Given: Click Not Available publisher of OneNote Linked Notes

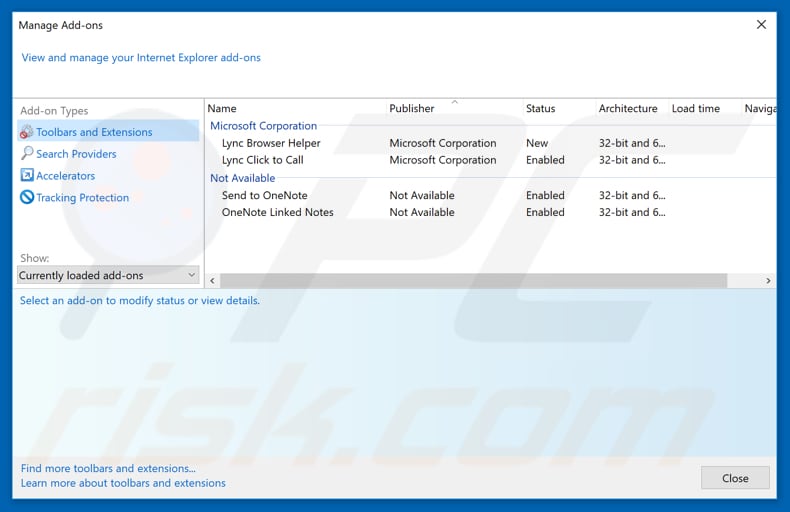Looking at the screenshot, I should [x=422, y=212].
